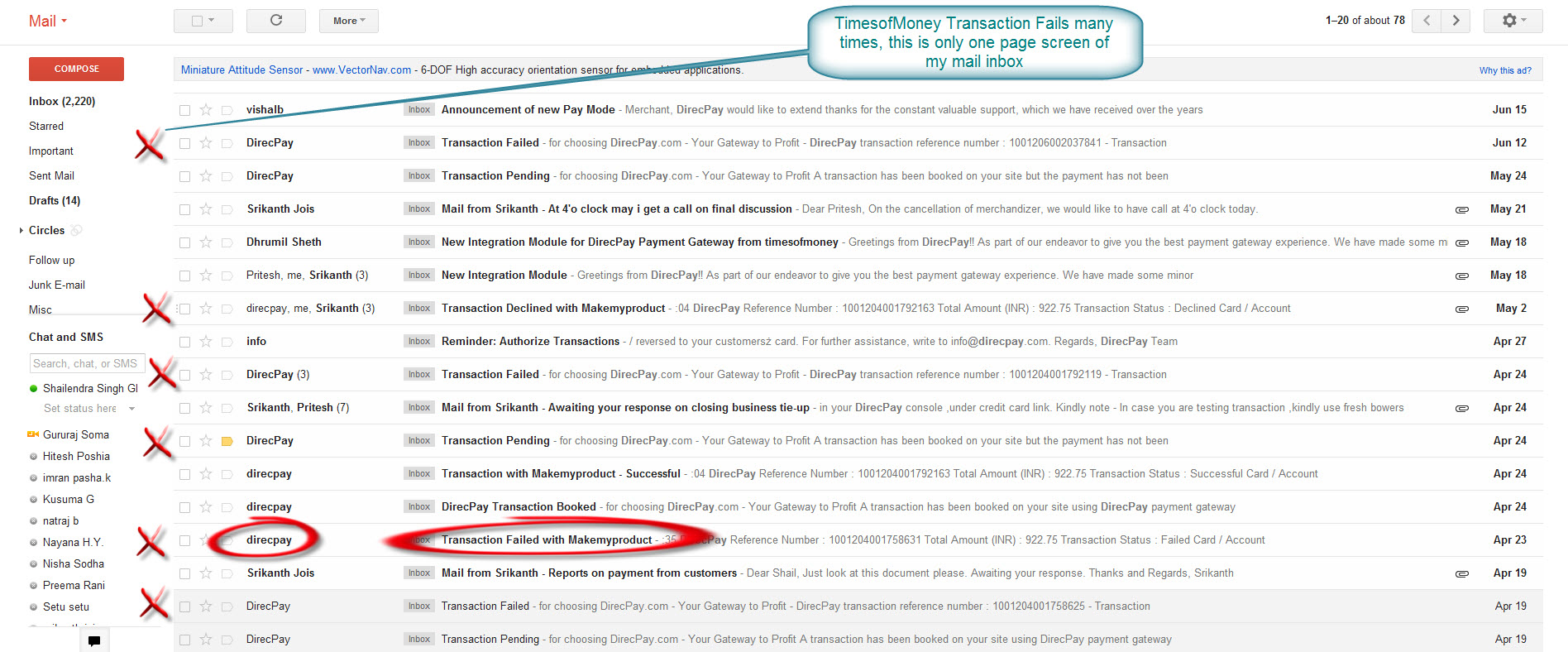Click Inbox label on Announcement email

click(419, 109)
